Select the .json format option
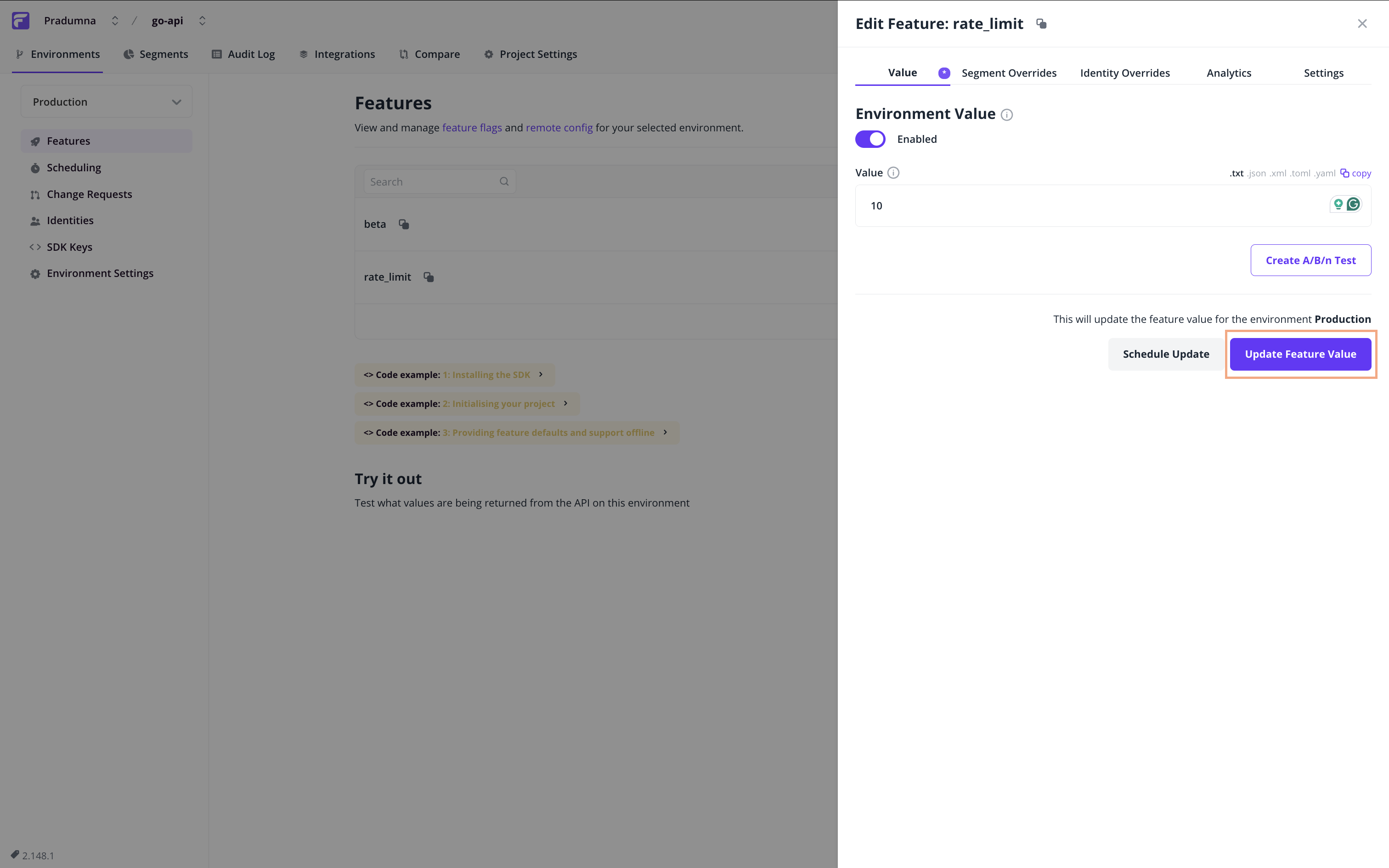 1256,174
